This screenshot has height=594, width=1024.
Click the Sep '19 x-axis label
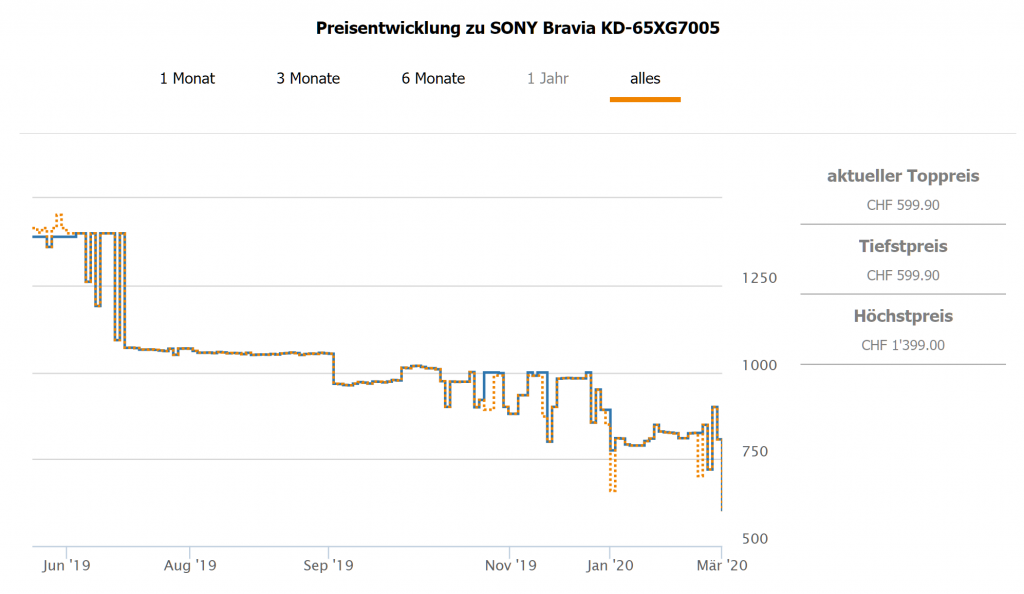[330, 566]
